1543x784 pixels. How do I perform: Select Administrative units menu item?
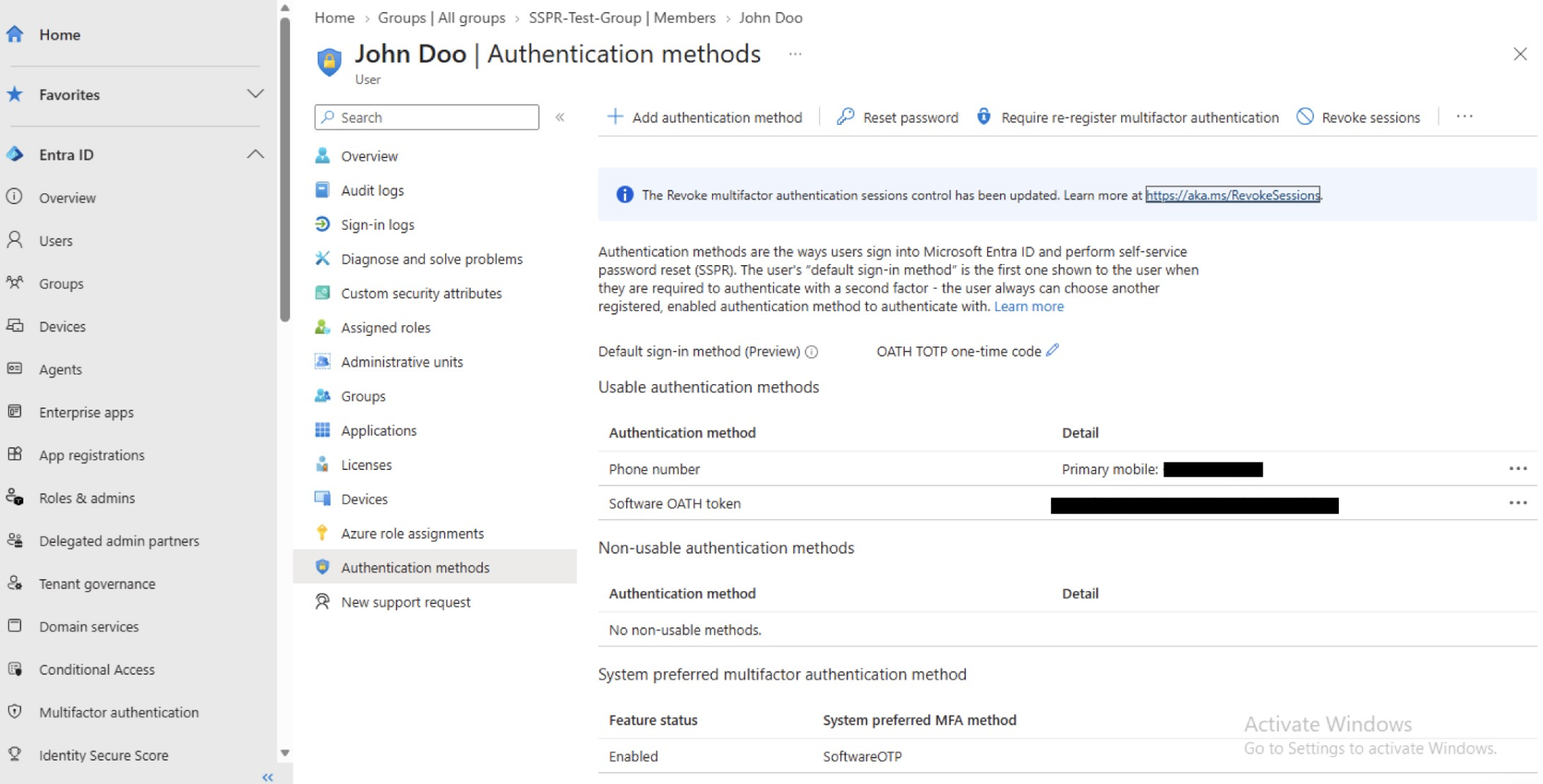tap(402, 362)
